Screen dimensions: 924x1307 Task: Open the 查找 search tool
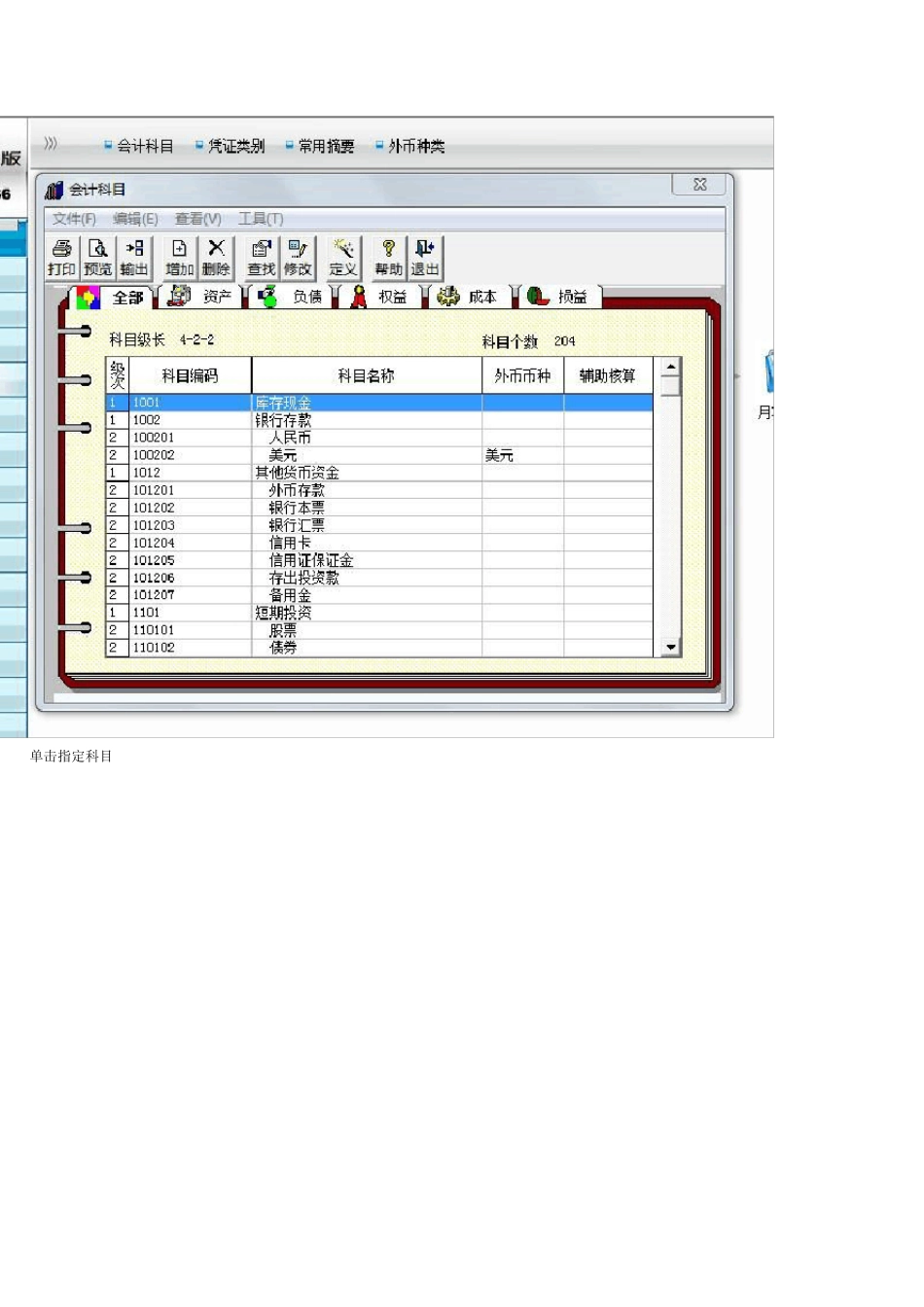(261, 258)
